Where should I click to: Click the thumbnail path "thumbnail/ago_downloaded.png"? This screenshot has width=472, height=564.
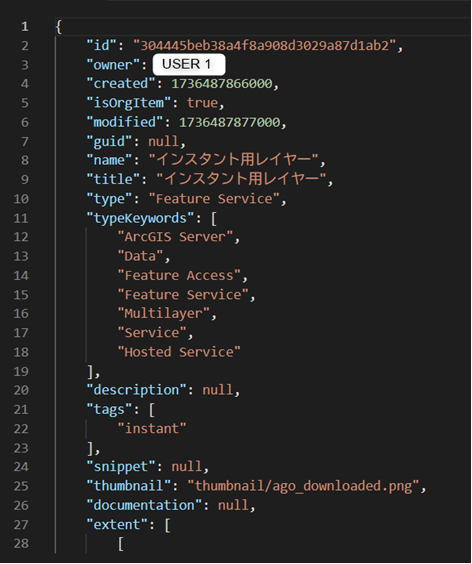coord(303,486)
